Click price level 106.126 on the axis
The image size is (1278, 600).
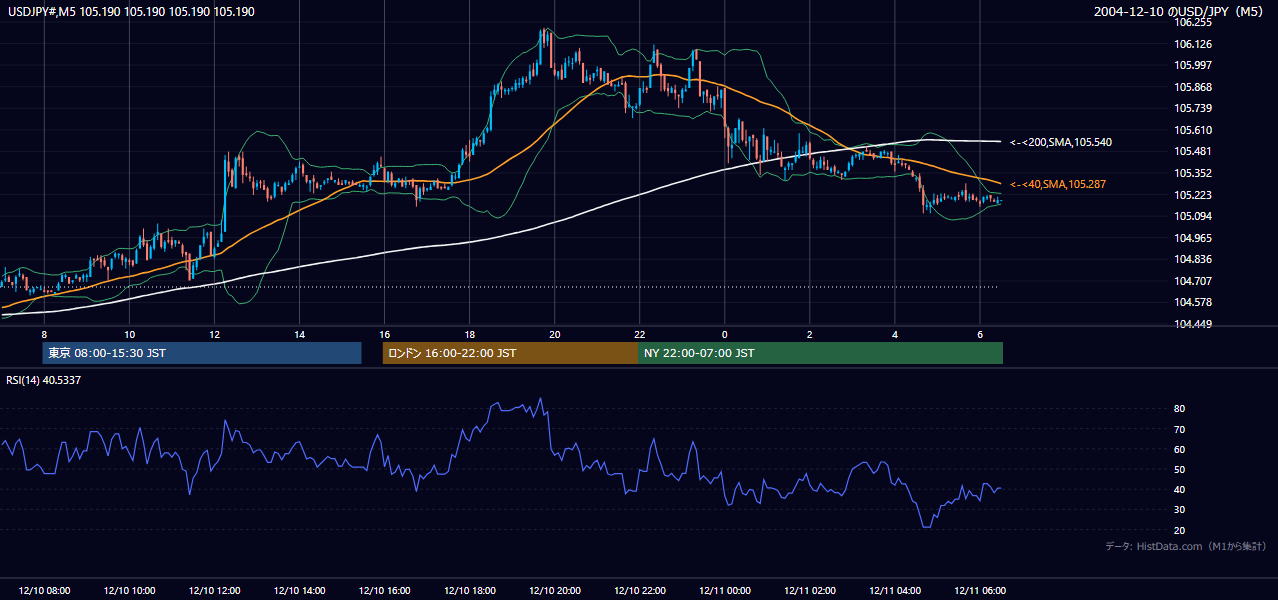1194,44
